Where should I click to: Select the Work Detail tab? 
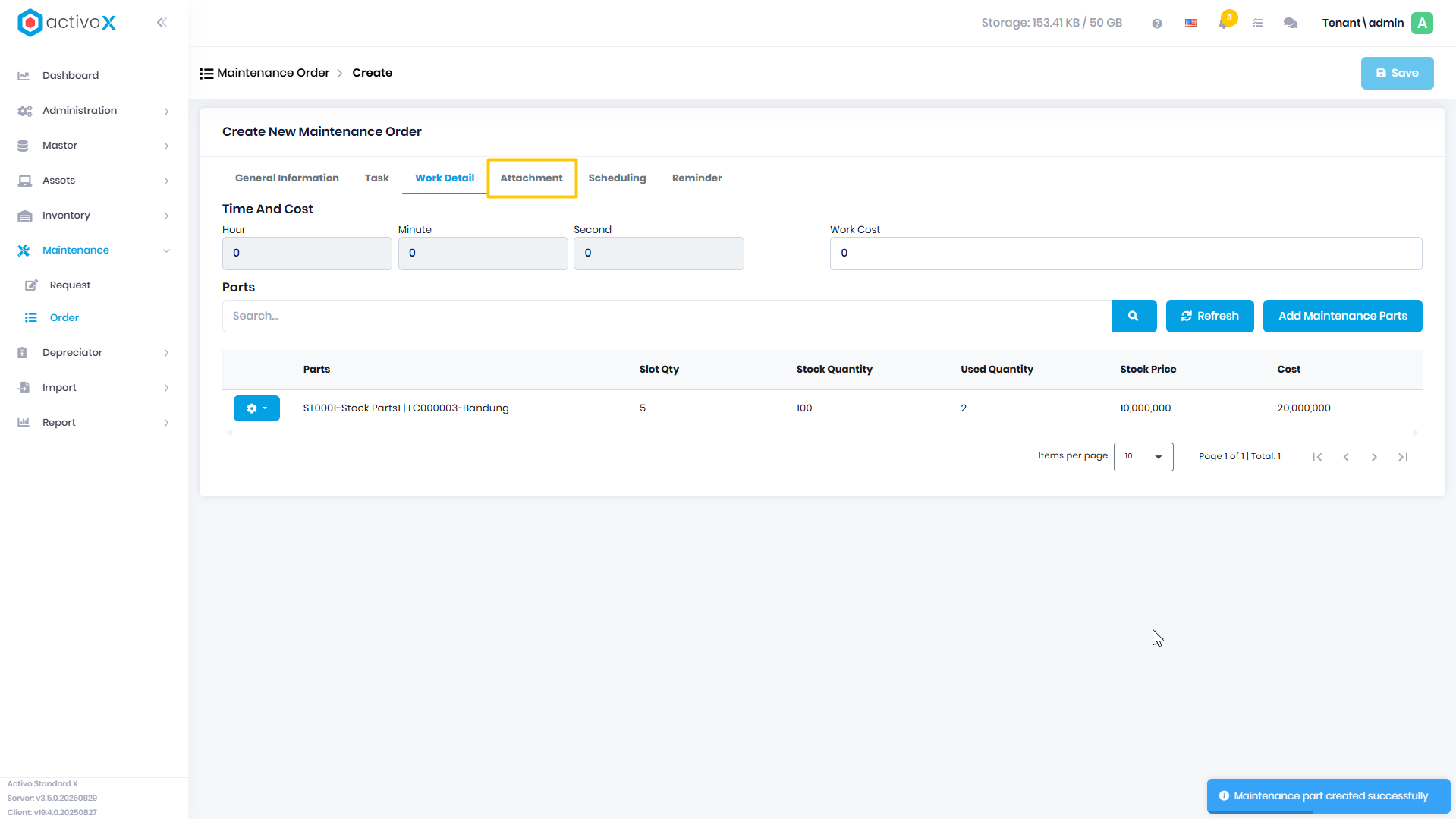(x=445, y=178)
